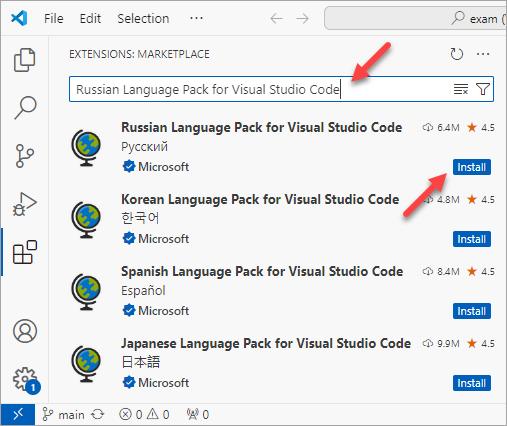Image resolution: width=507 pixels, height=426 pixels.
Task: Open the errors and warnings status item
Action: [x=144, y=415]
